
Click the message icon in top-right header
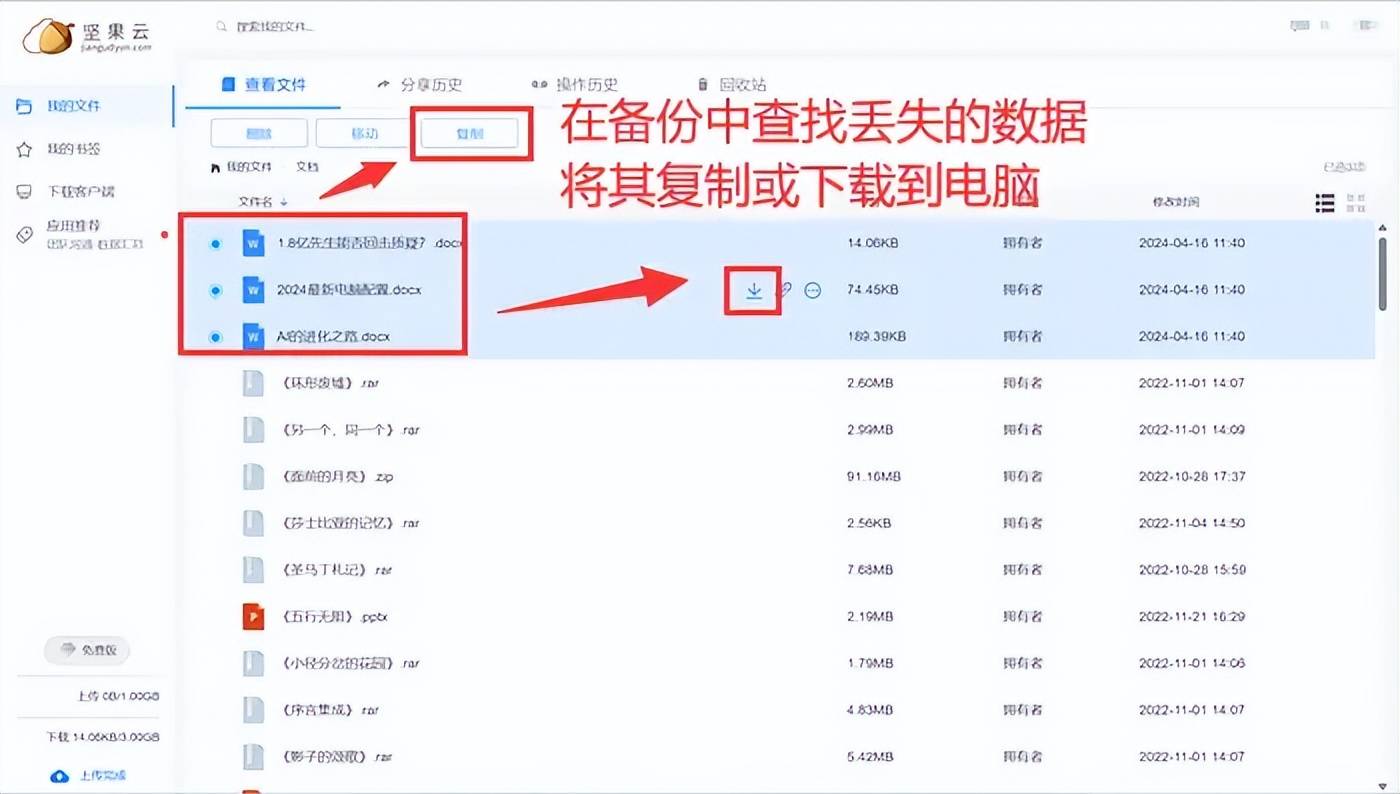[1300, 26]
